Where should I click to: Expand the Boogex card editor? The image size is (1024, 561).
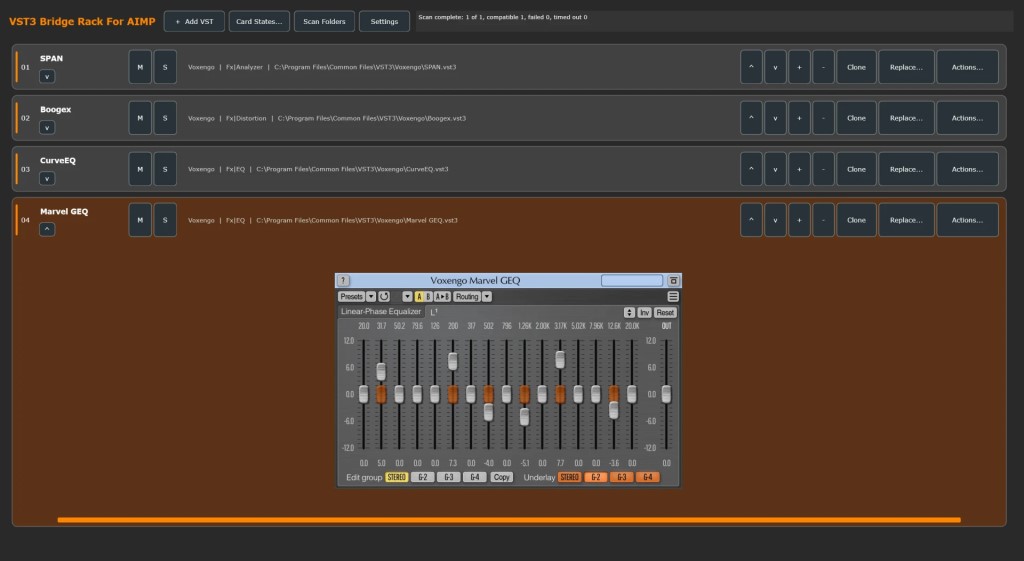point(47,127)
